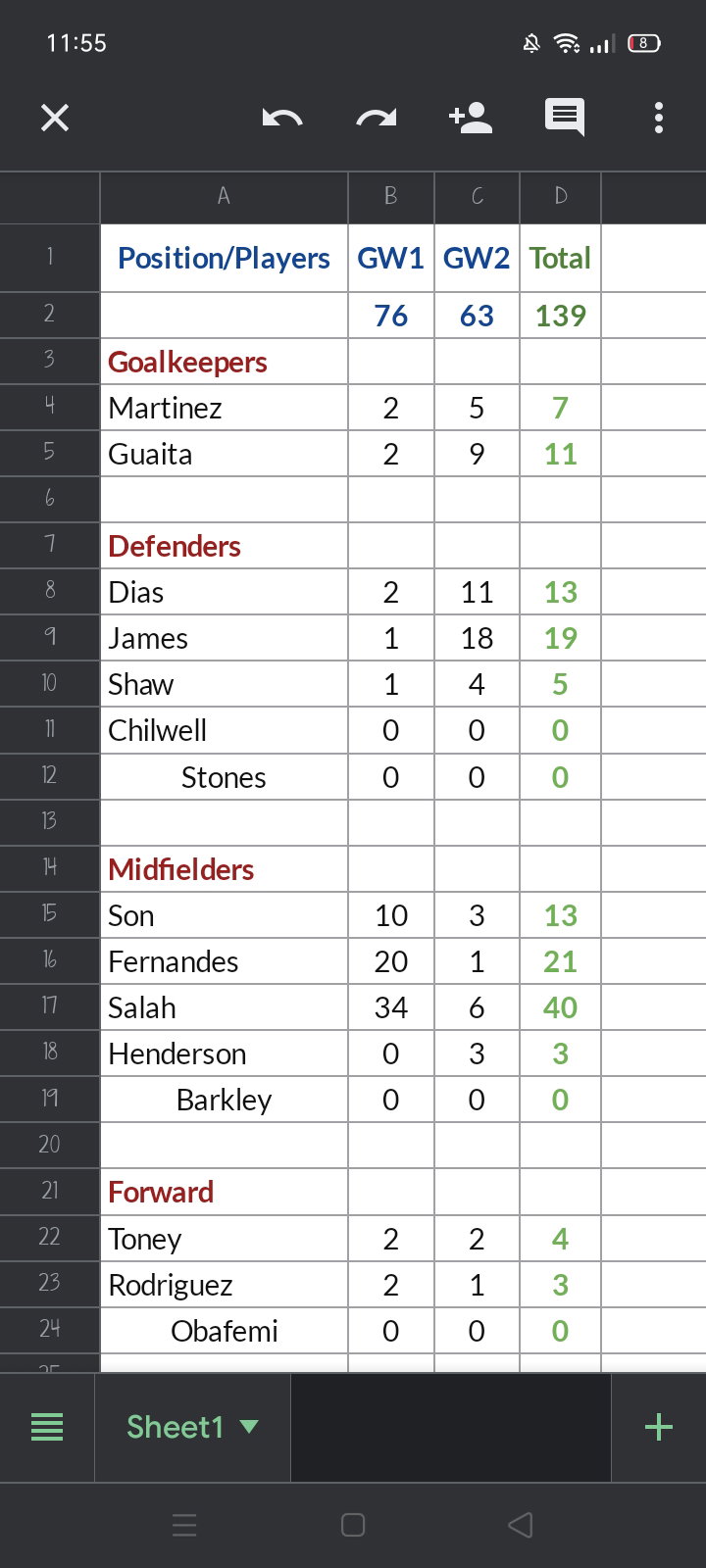Select row 17 header
The width and height of the screenshot is (706, 1568).
(50, 1005)
